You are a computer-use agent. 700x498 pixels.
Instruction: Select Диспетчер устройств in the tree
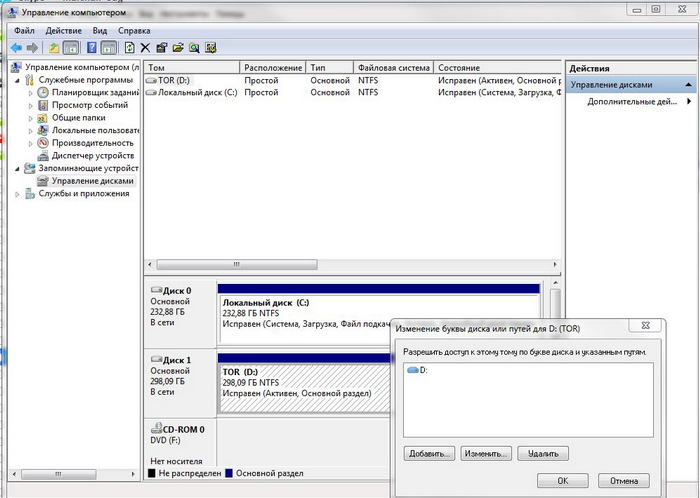tap(92, 156)
